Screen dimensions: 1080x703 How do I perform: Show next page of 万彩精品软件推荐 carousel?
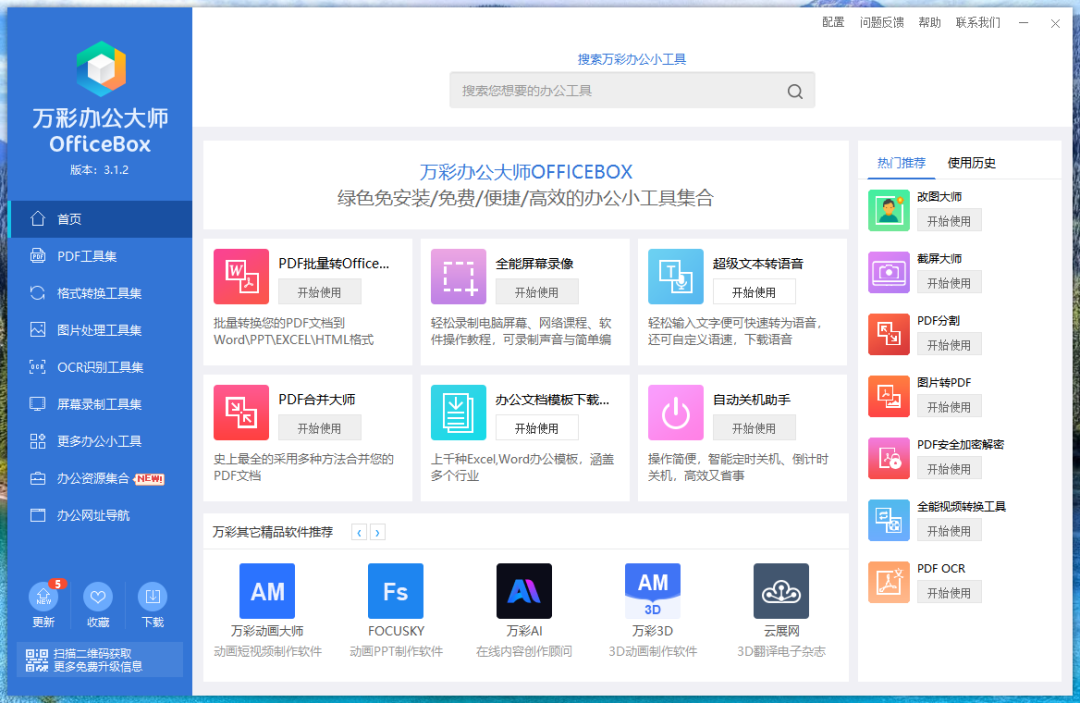click(x=379, y=532)
